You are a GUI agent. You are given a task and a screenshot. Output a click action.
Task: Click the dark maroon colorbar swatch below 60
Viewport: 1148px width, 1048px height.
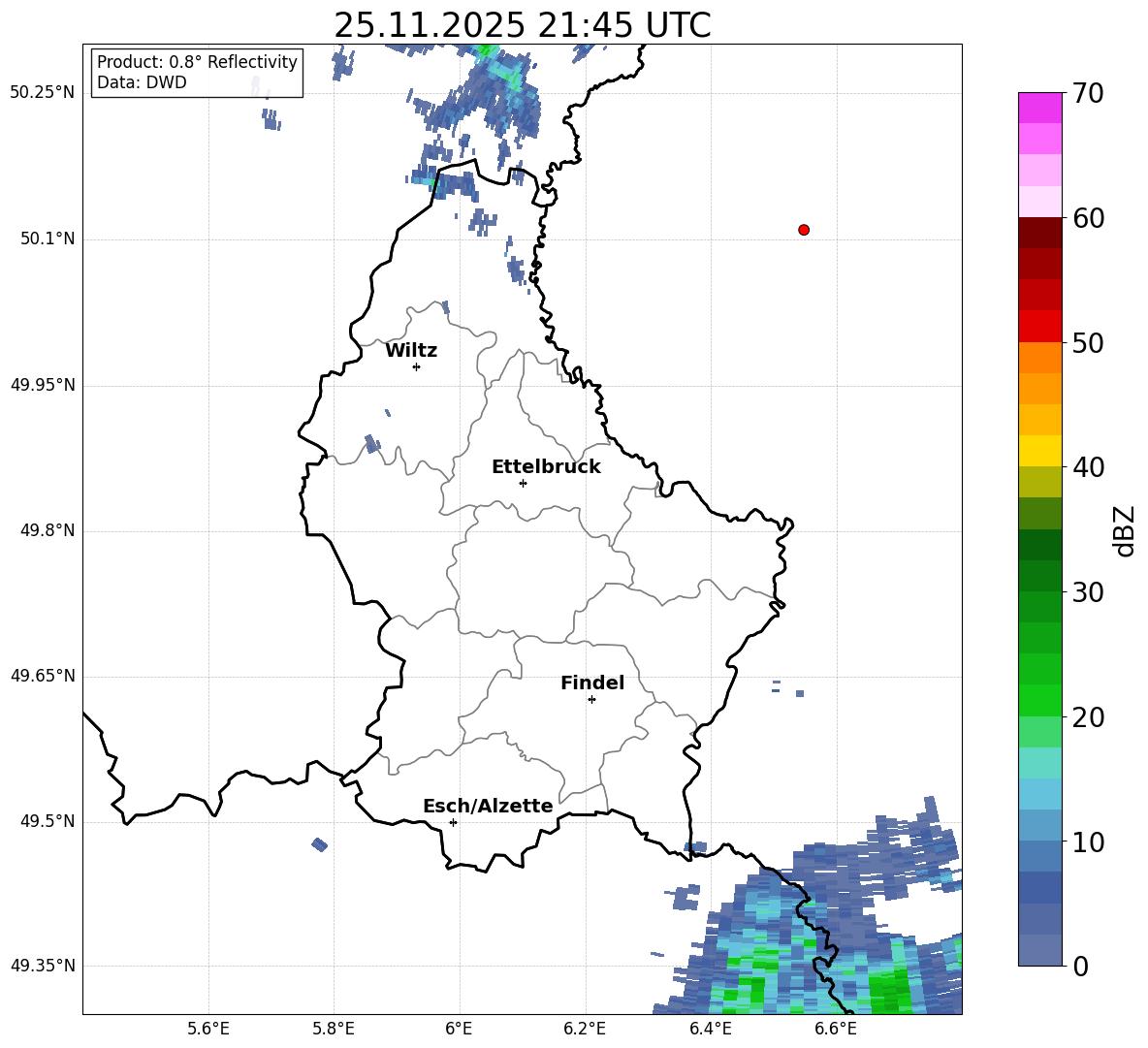tap(1040, 233)
